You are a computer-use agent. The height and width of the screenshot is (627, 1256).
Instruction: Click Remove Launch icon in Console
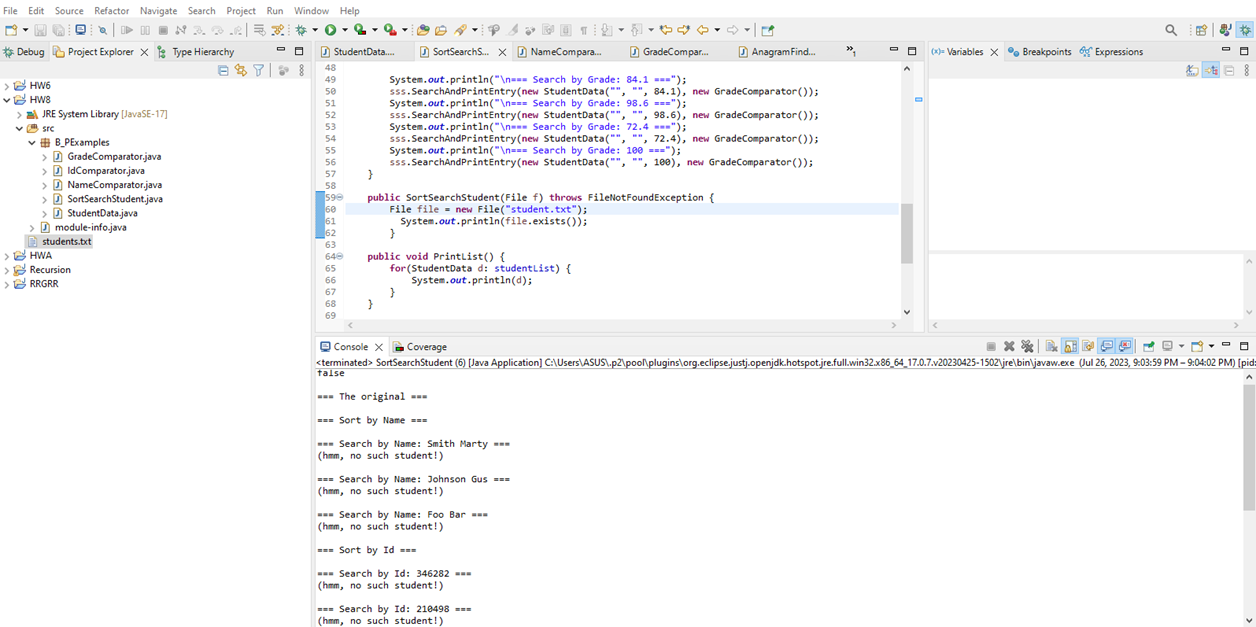tap(1009, 347)
